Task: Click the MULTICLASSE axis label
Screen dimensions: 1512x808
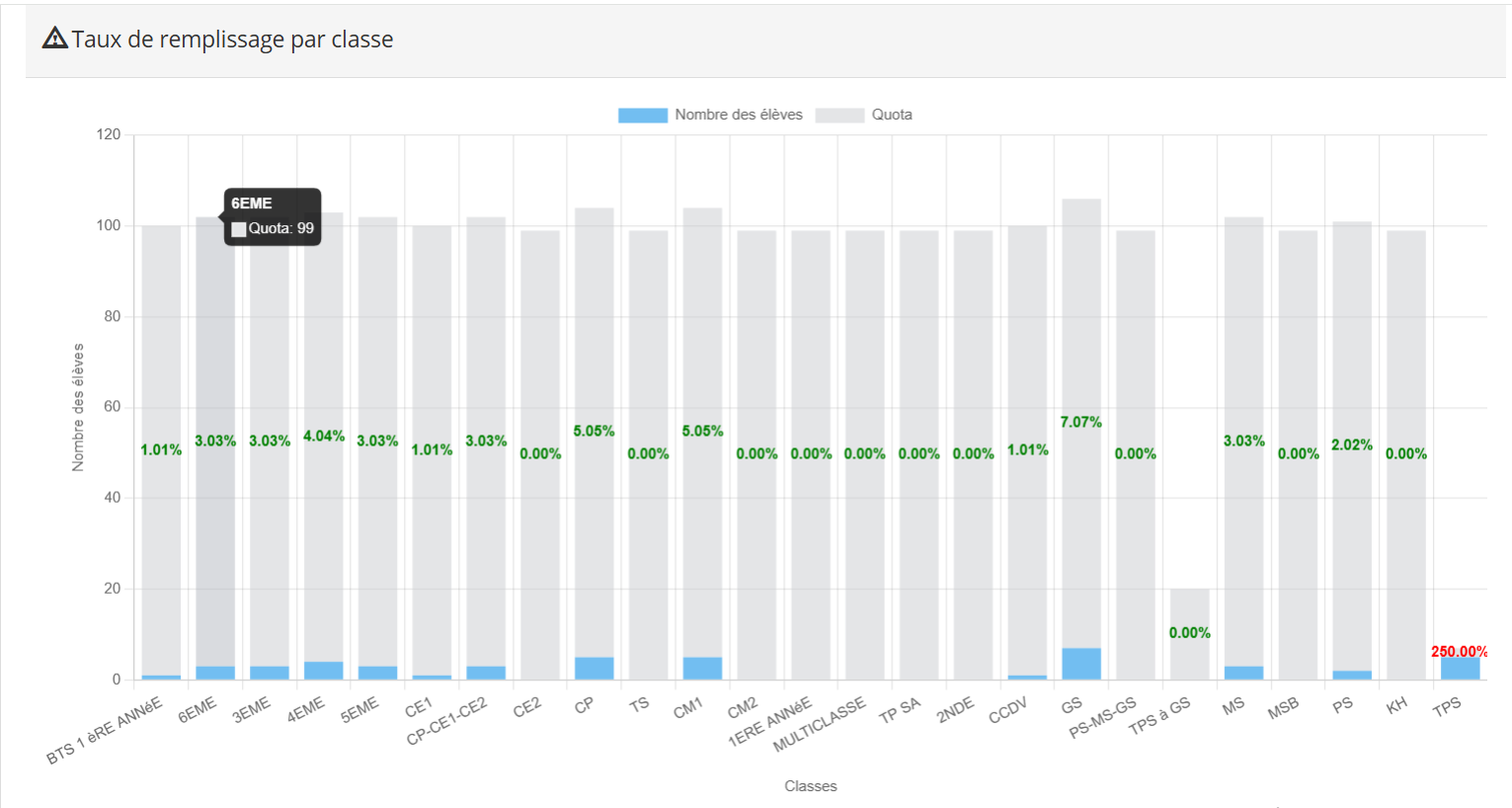Action: [819, 724]
